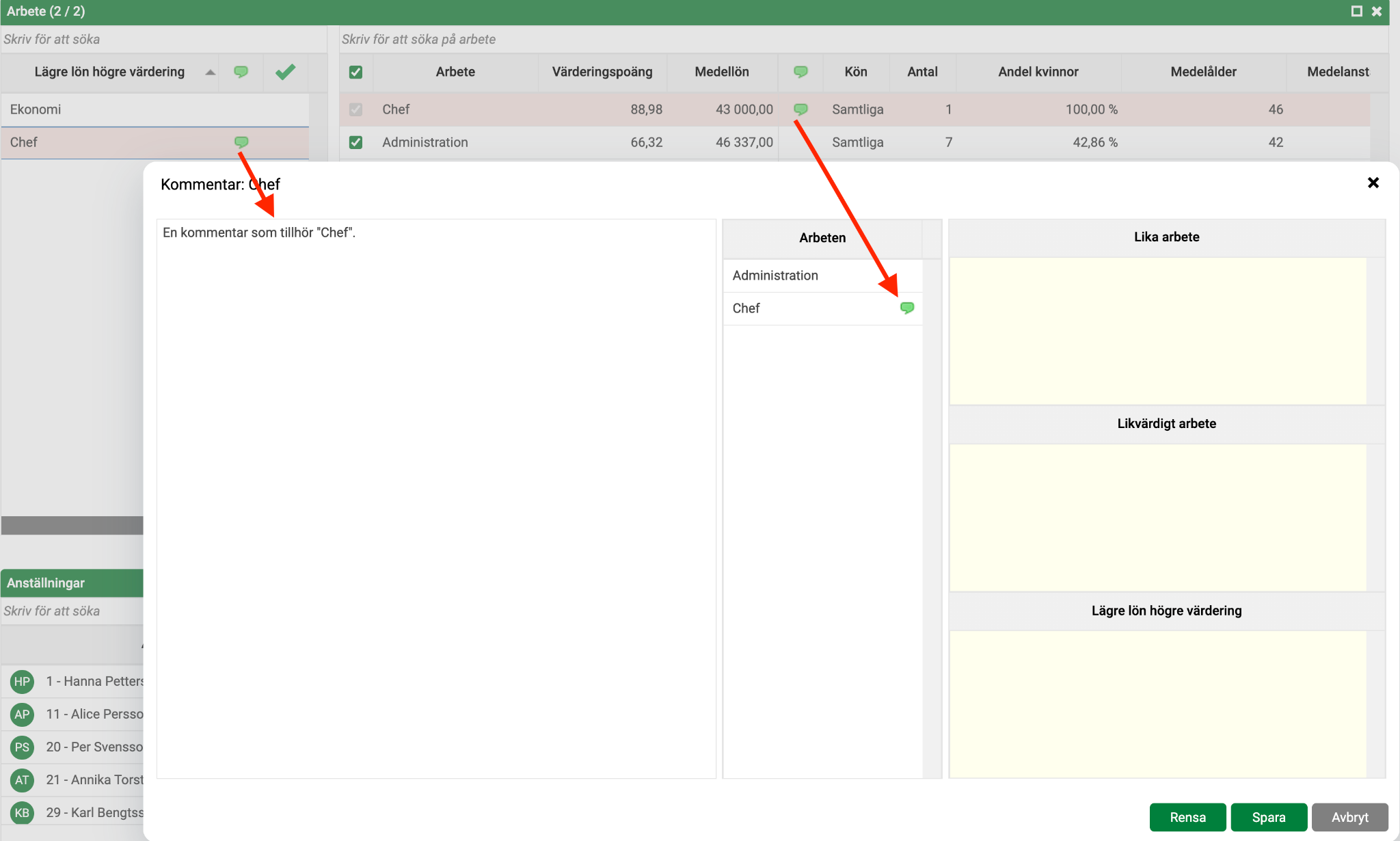Click value 88,98 in Värderingspoäng column
The width and height of the screenshot is (1400, 841).
tap(647, 109)
